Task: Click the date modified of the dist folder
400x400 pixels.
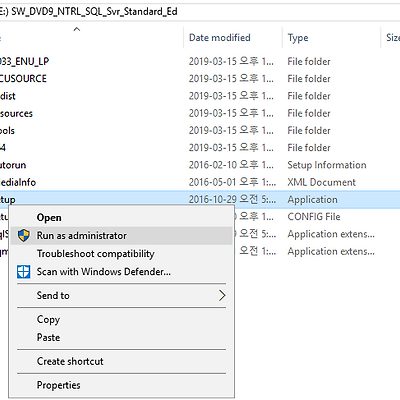Action: point(231,96)
